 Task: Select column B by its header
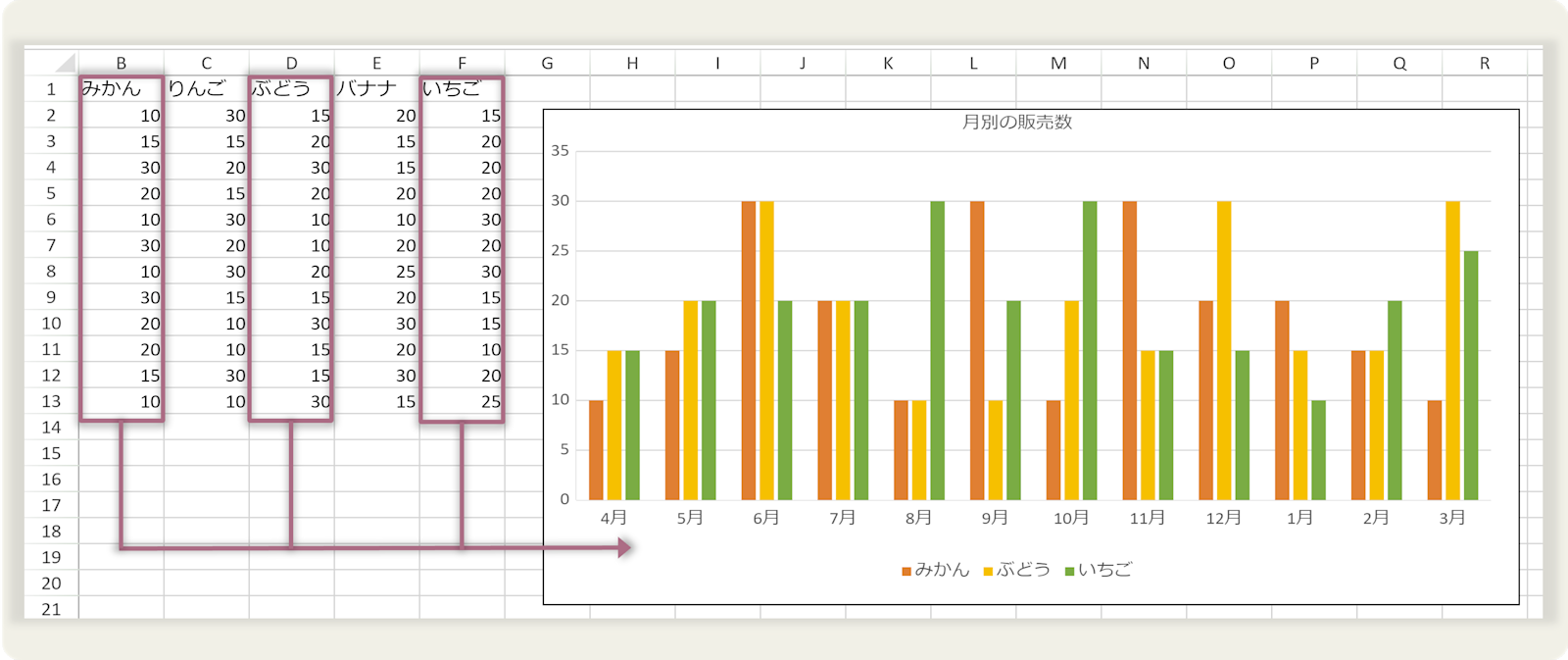tap(122, 63)
